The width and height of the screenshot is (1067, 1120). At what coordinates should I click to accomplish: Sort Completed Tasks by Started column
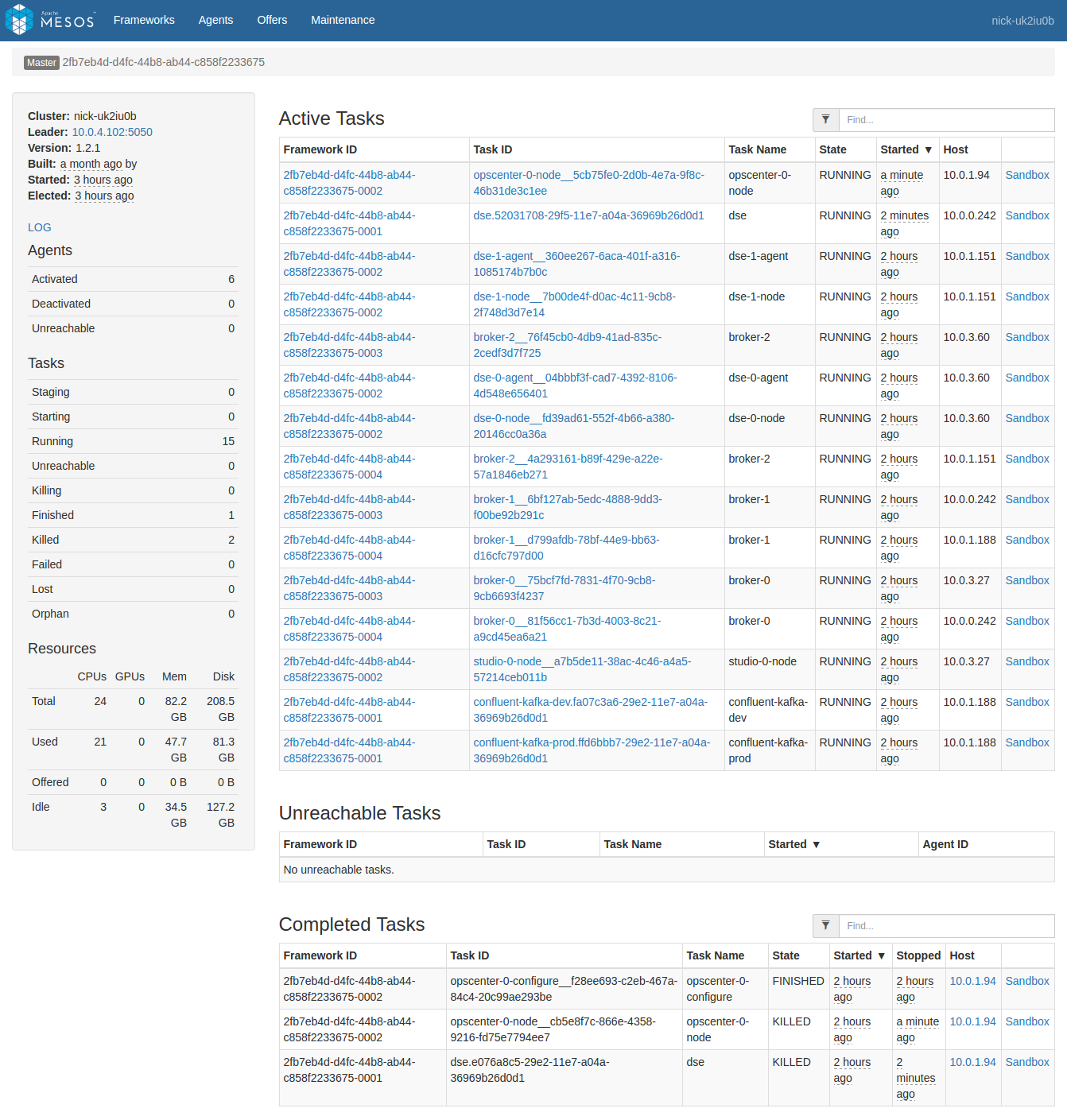click(859, 955)
